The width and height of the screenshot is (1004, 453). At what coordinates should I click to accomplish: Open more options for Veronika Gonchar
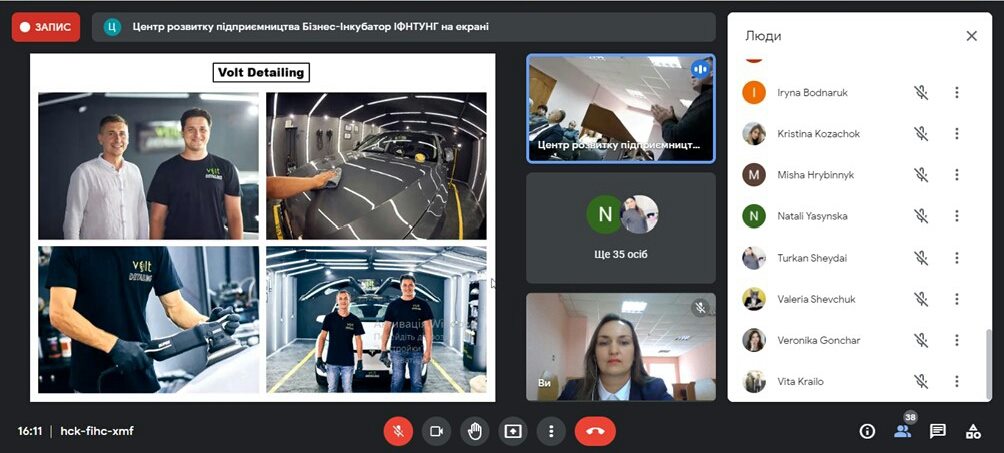(x=957, y=340)
